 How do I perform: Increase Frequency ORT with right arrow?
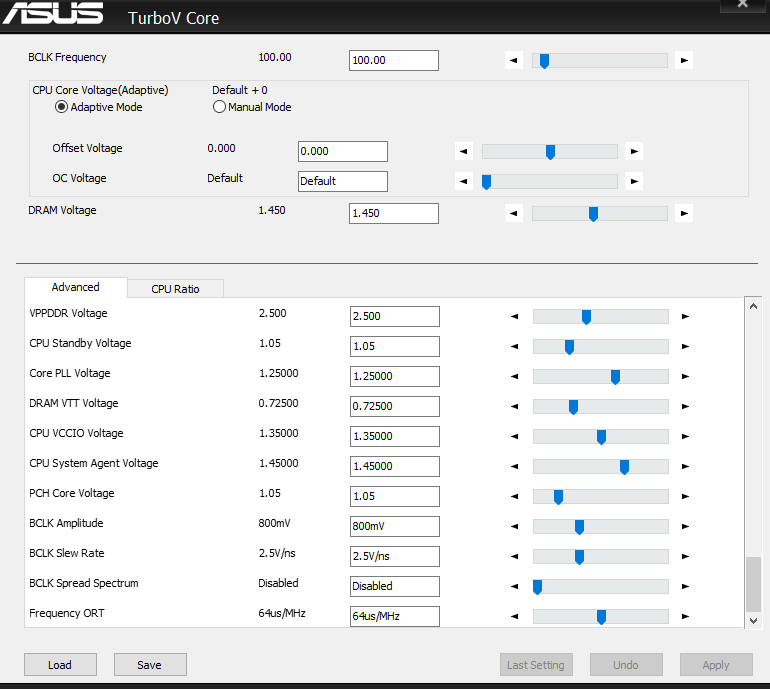(x=686, y=616)
